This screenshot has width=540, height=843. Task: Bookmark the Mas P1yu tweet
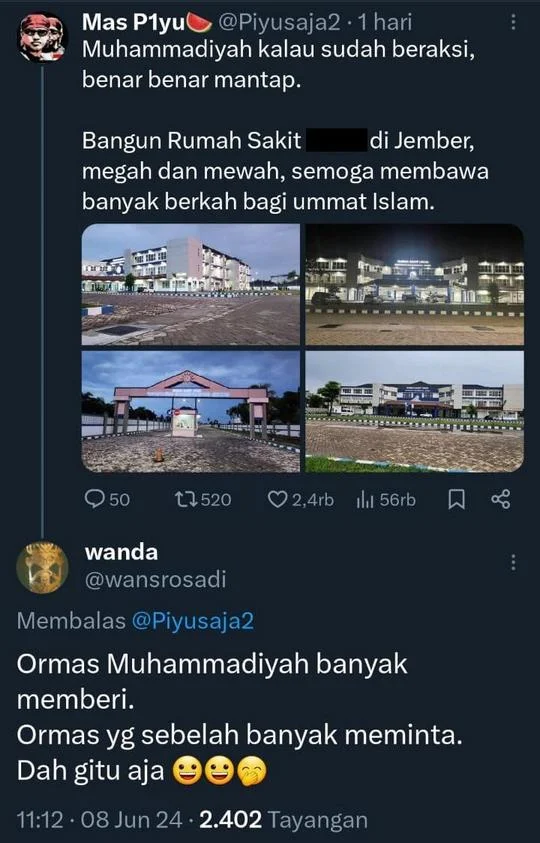(x=456, y=500)
